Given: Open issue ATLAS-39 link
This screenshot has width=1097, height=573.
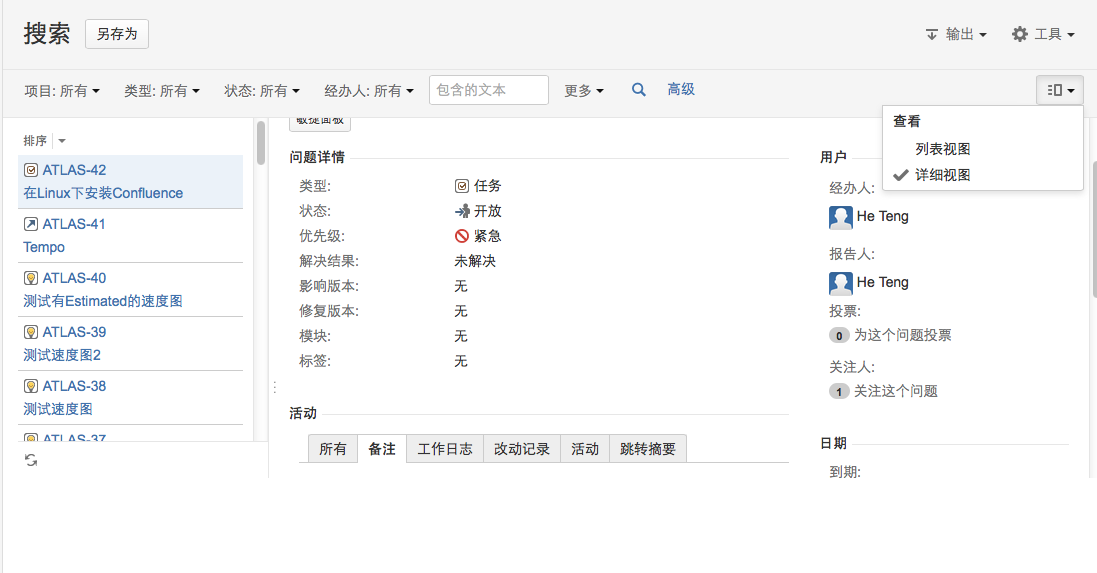Looking at the screenshot, I should (x=74, y=332).
